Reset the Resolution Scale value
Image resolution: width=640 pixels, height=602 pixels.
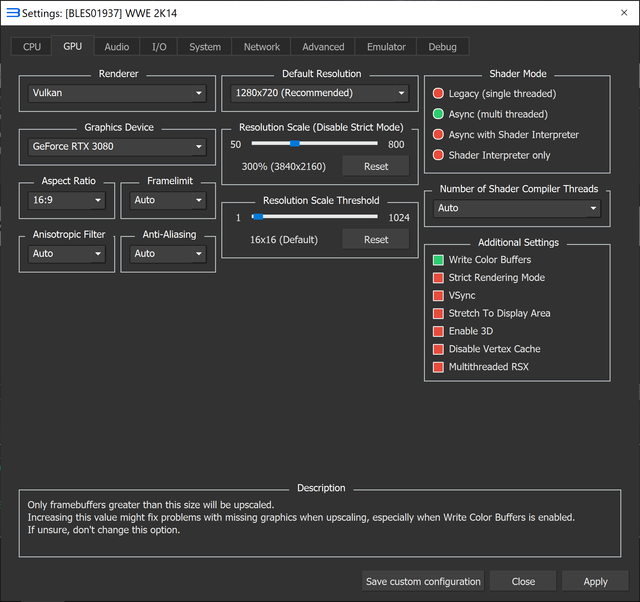coord(376,166)
